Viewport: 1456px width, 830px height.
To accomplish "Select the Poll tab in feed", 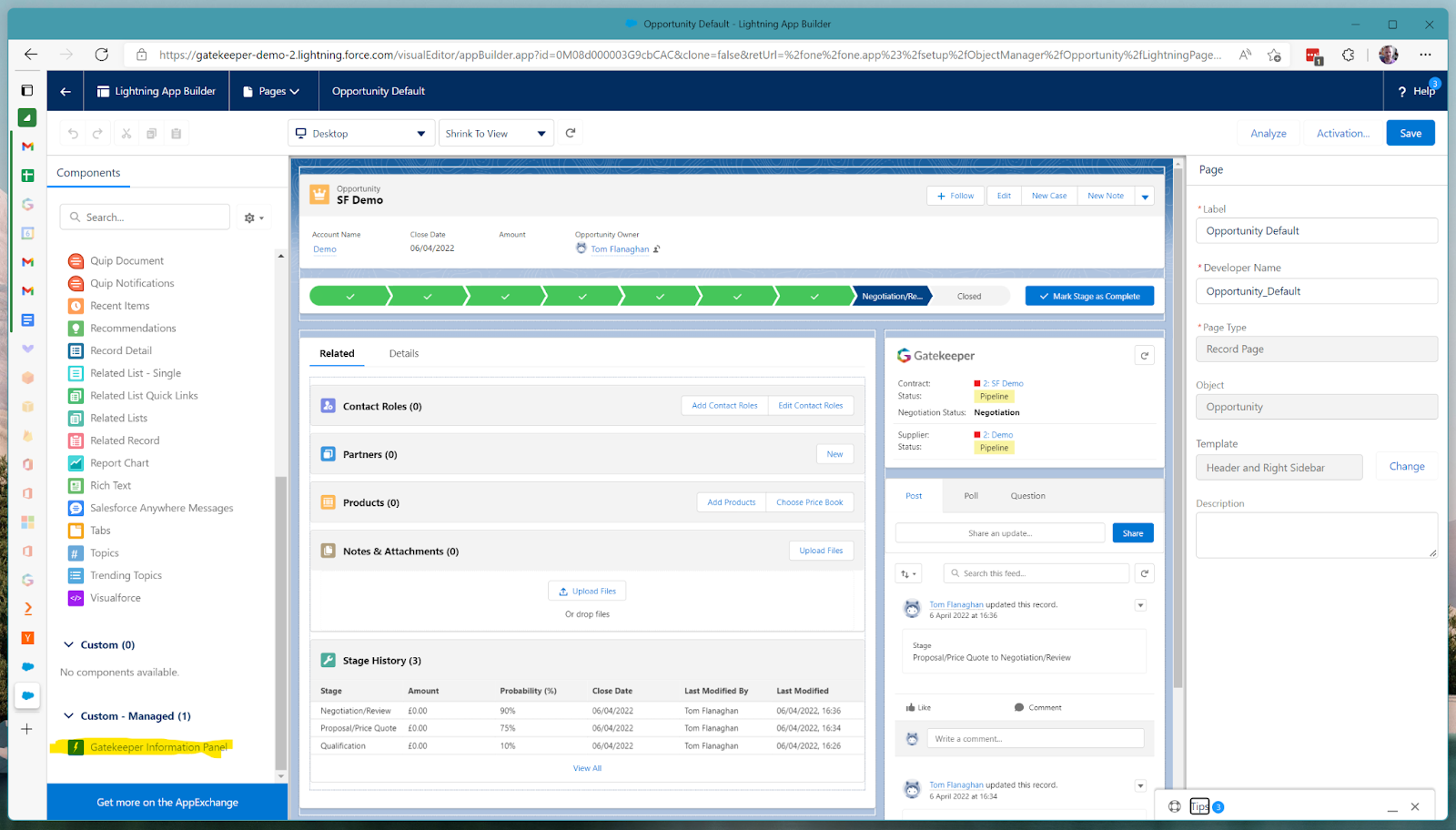I will pyautogui.click(x=971, y=496).
